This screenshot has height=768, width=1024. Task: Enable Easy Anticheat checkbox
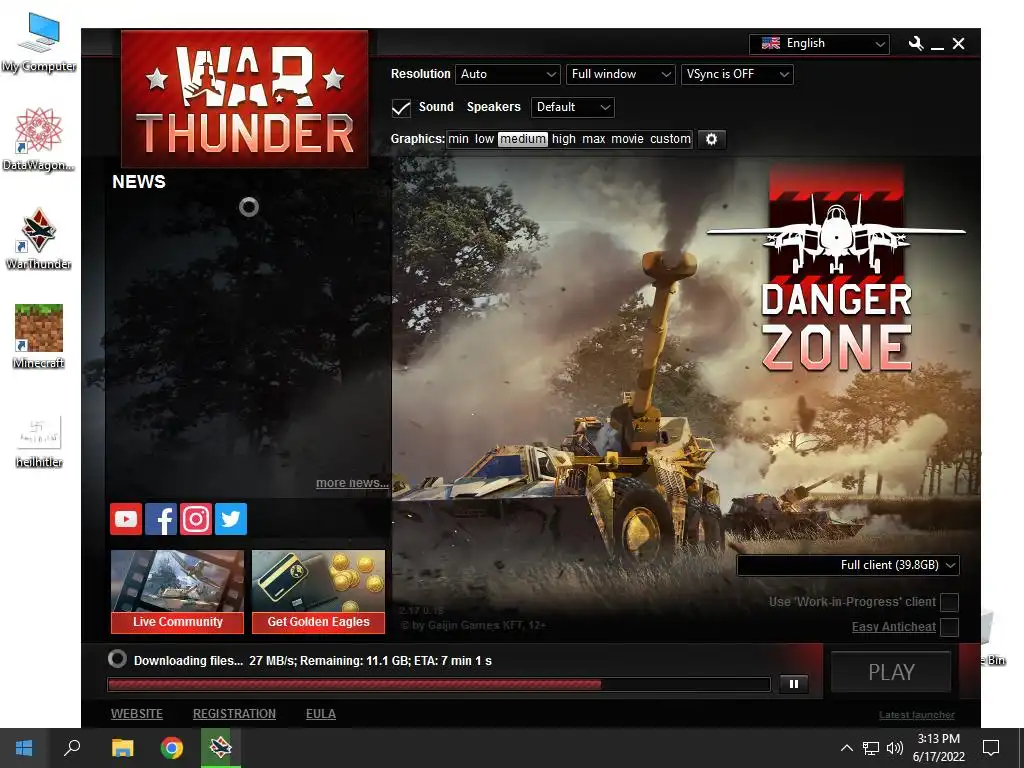coord(949,627)
